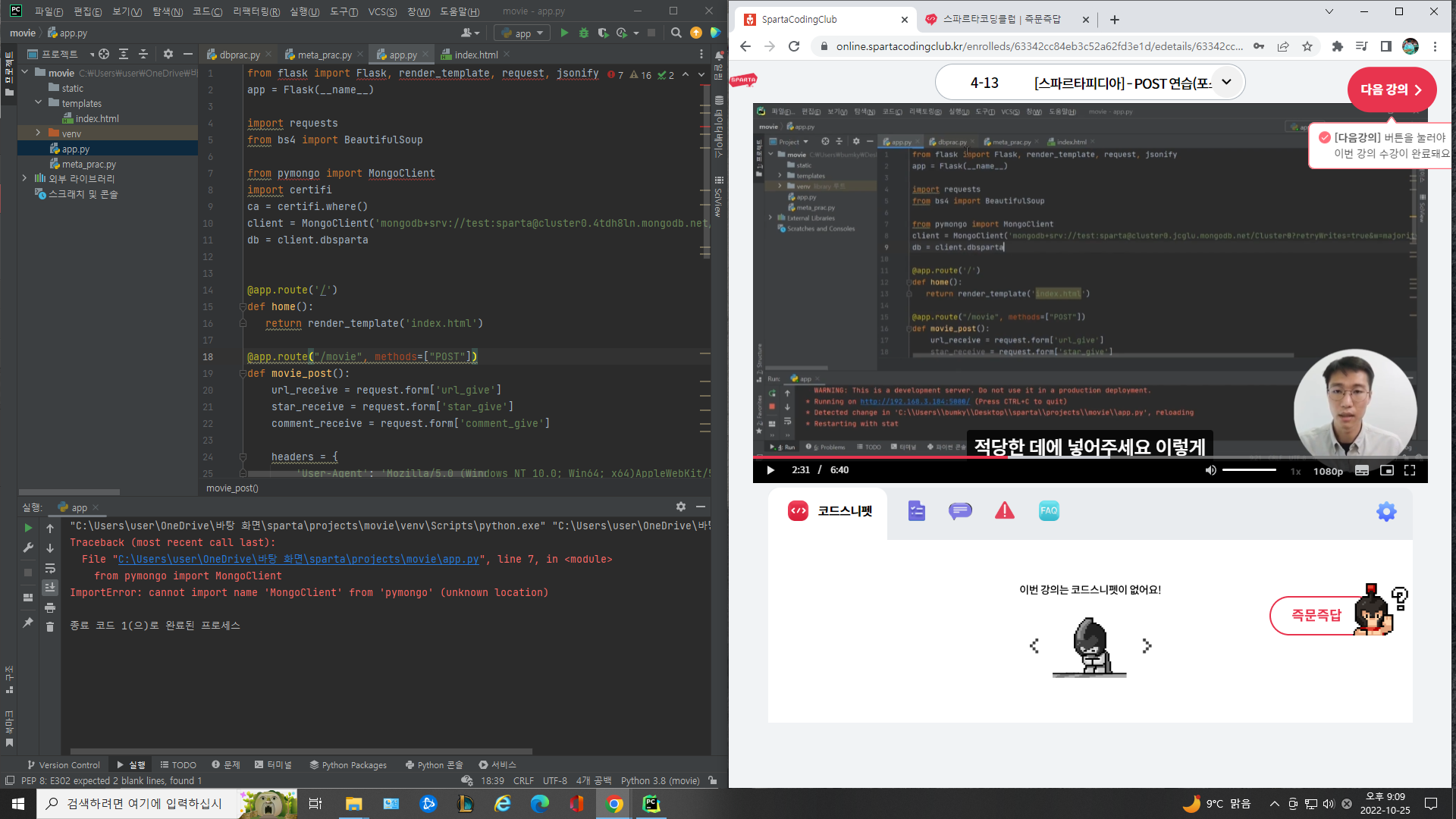The width and height of the screenshot is (1456, 819).
Task: Jump down the stack trace arrow
Action: tap(50, 548)
